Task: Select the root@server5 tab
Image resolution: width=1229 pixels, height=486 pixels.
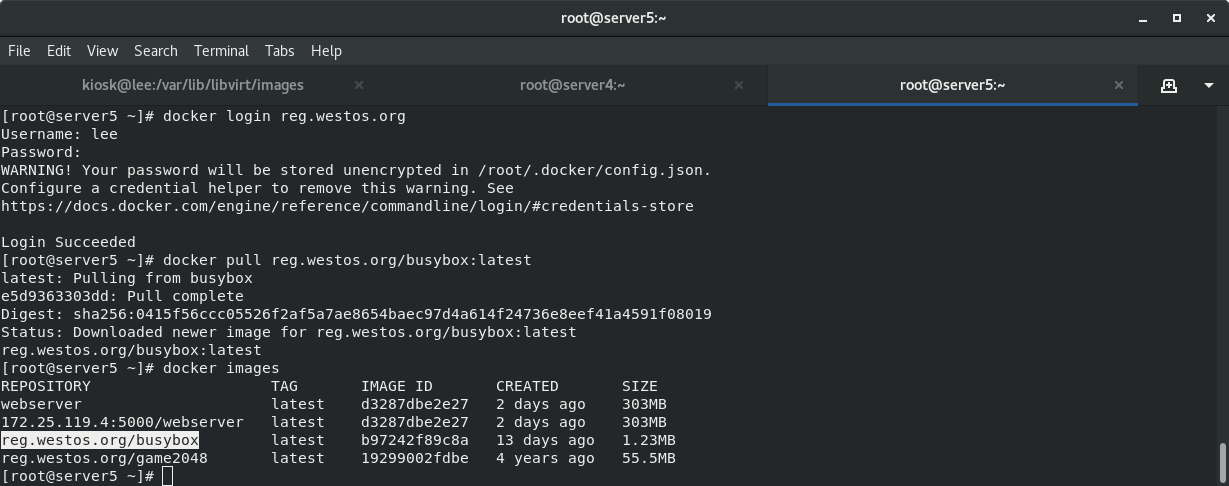Action: (x=952, y=85)
